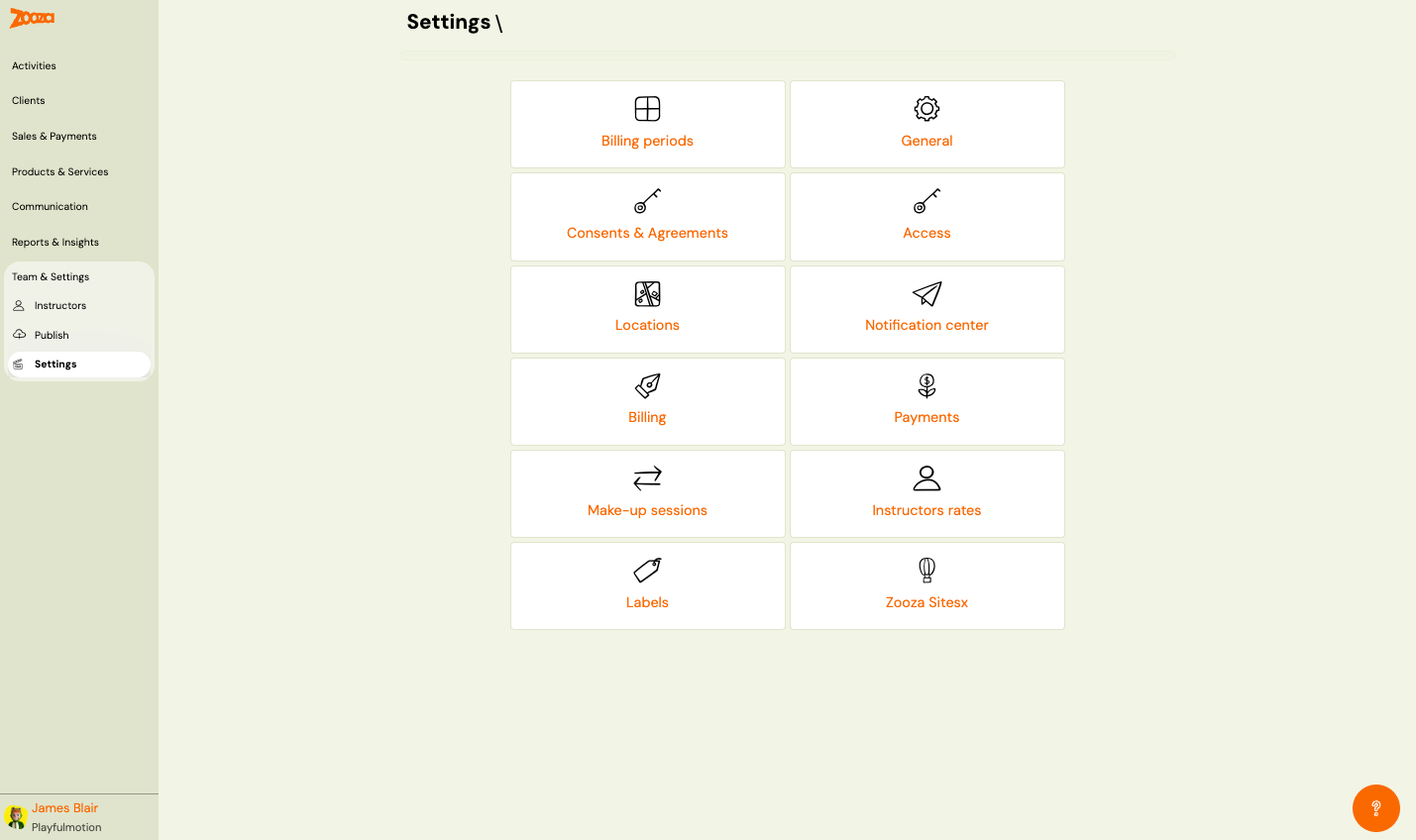Select the General settings gear icon

click(926, 109)
